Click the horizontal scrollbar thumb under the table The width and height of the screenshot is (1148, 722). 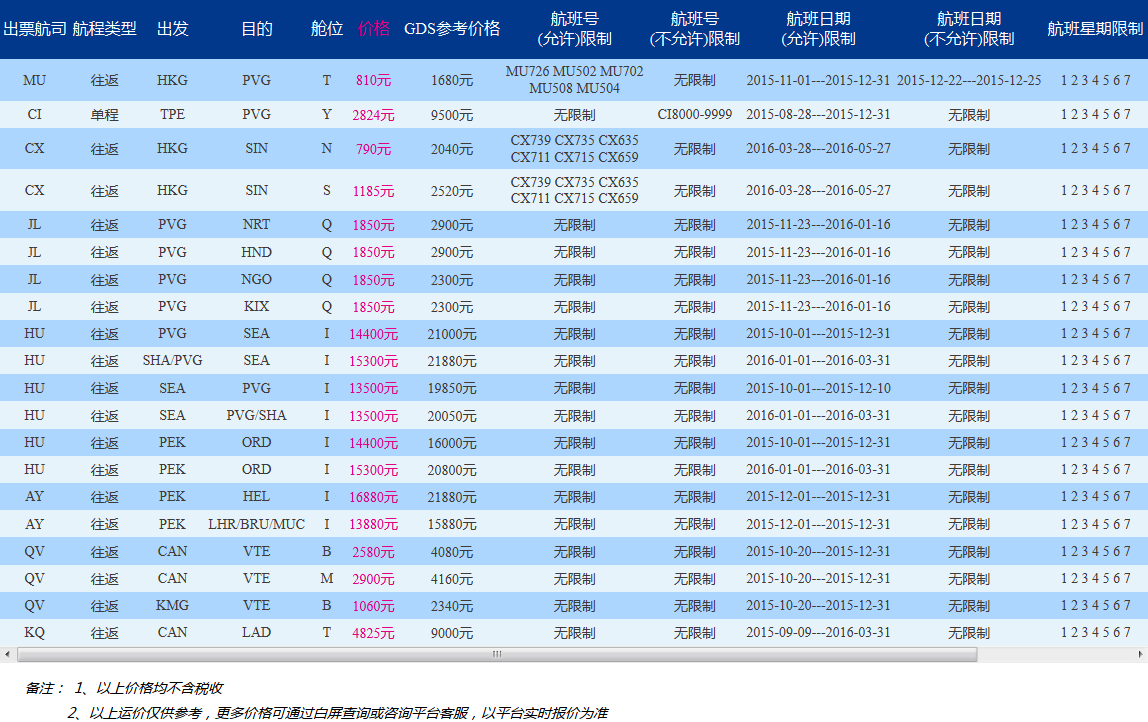tap(497, 654)
